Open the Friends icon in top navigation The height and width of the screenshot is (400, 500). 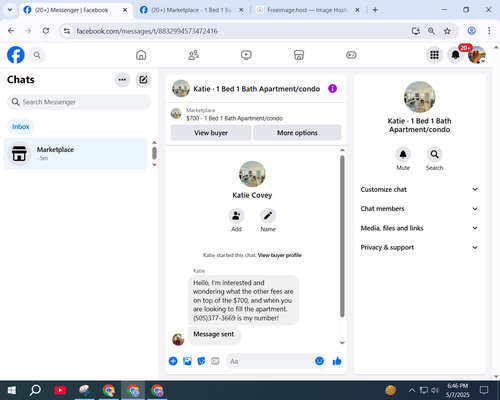(x=194, y=55)
